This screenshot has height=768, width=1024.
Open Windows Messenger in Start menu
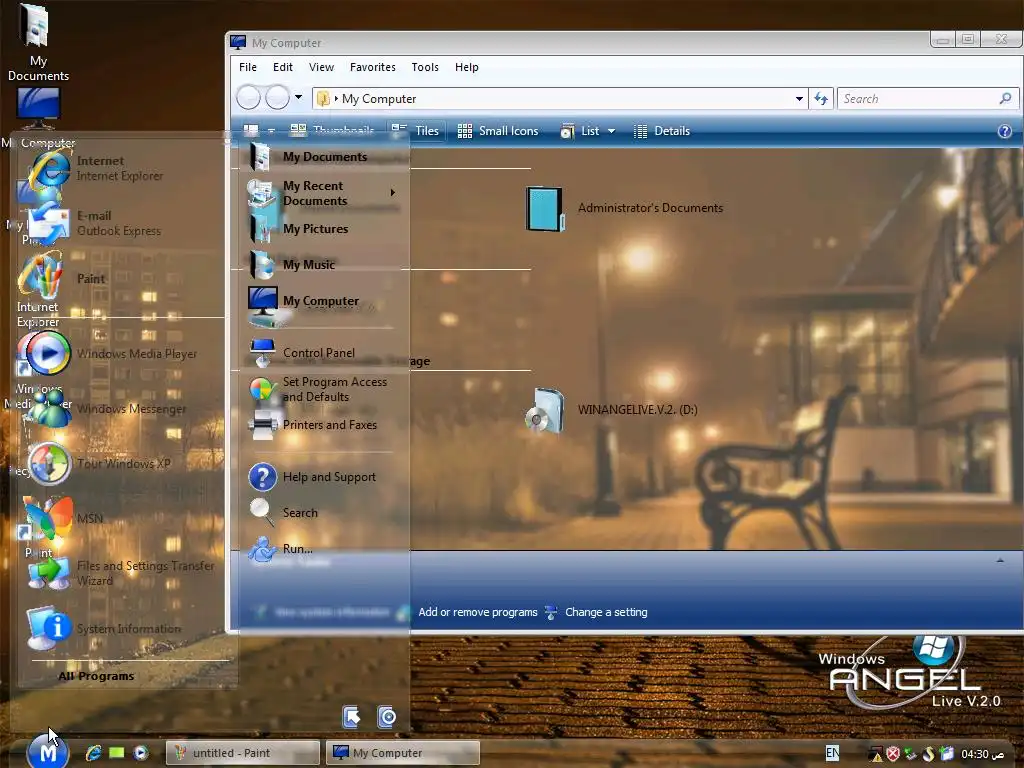pyautogui.click(x=108, y=409)
